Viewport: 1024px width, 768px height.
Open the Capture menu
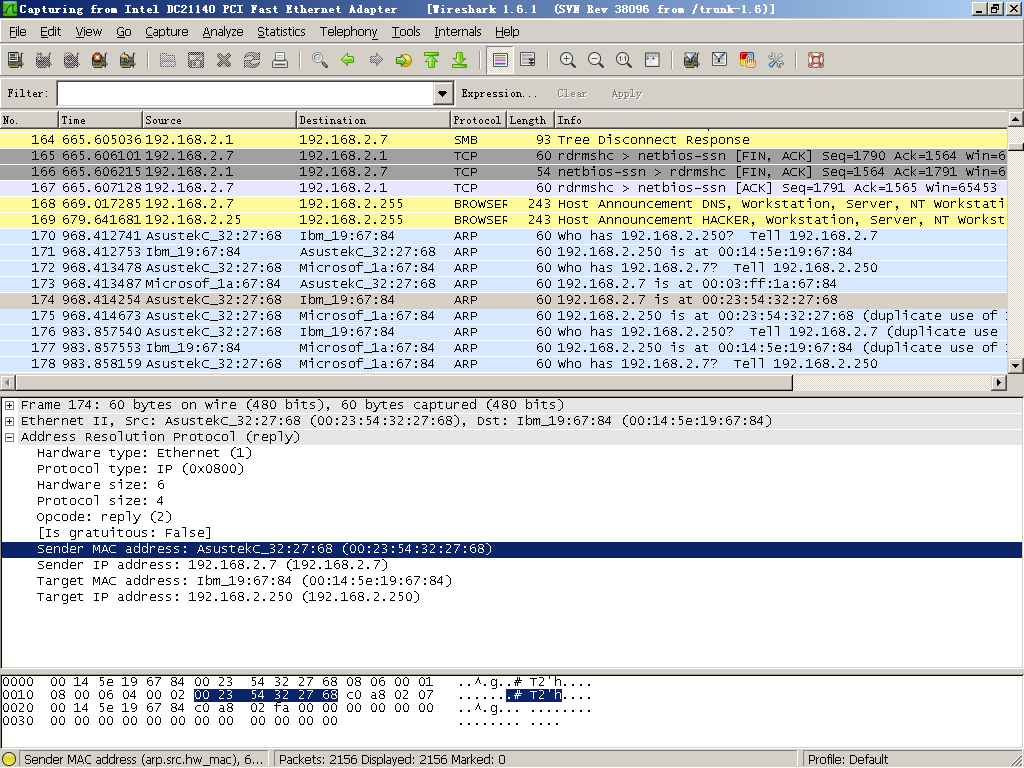pyautogui.click(x=167, y=32)
